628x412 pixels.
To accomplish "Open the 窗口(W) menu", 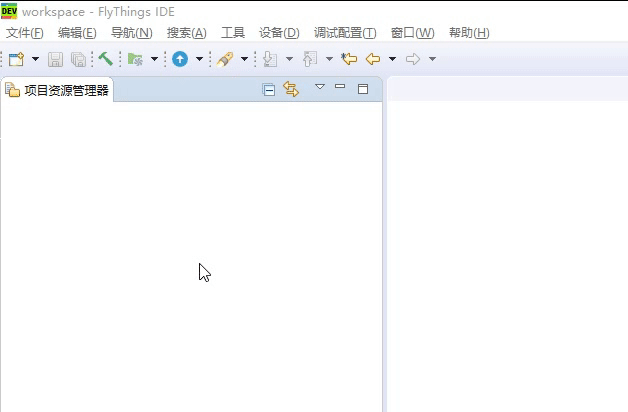I will [x=413, y=33].
